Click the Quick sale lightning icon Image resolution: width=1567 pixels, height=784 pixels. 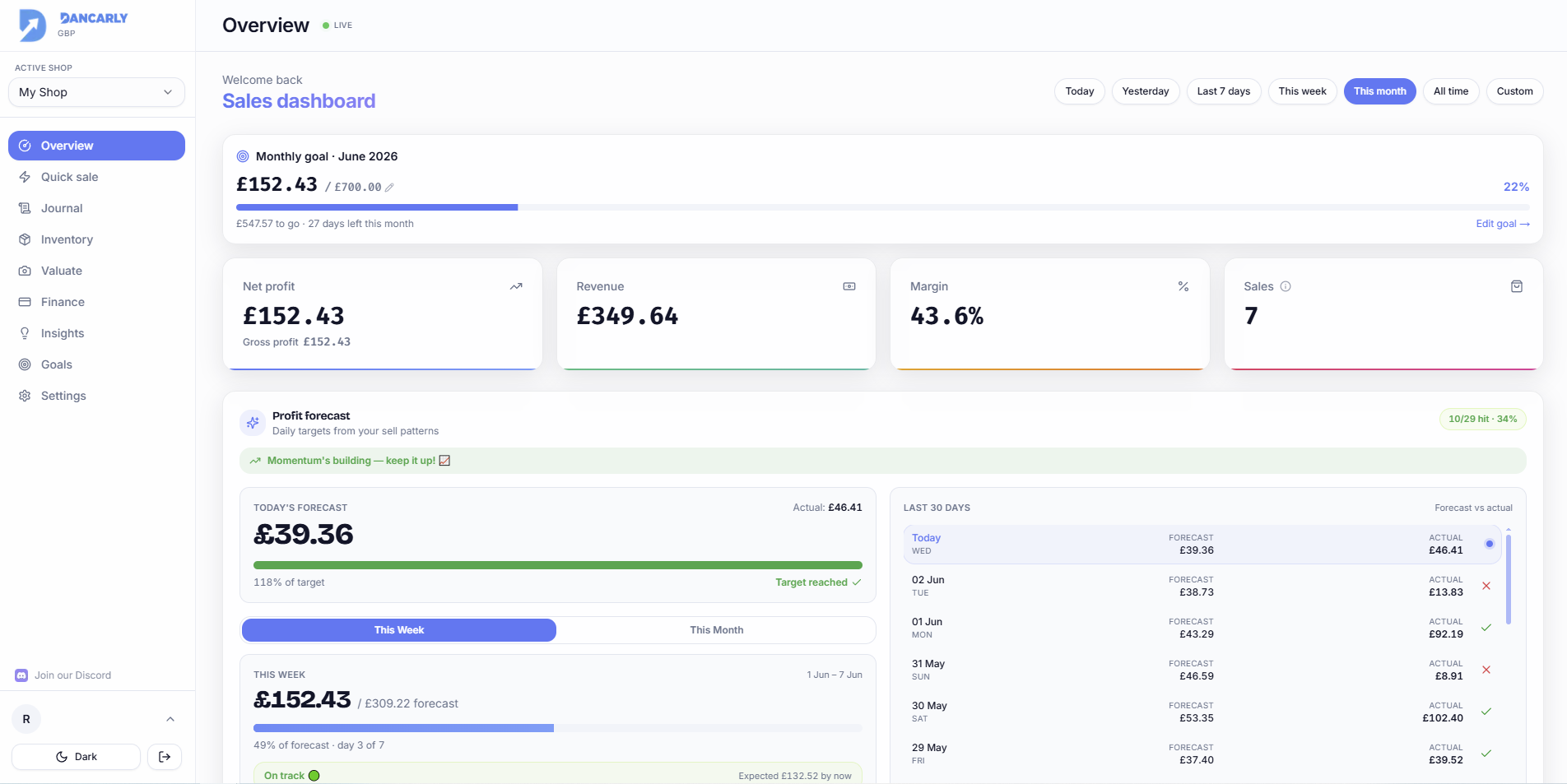point(25,177)
